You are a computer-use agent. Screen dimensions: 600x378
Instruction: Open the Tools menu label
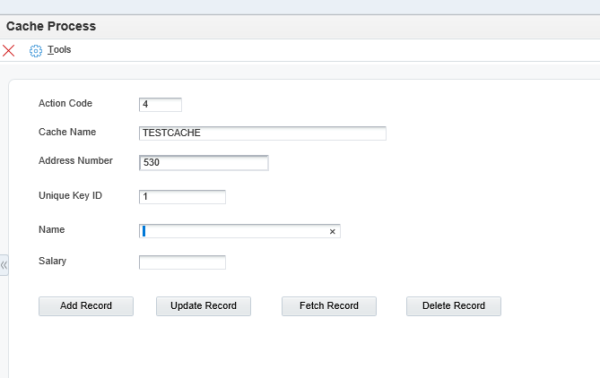point(59,50)
